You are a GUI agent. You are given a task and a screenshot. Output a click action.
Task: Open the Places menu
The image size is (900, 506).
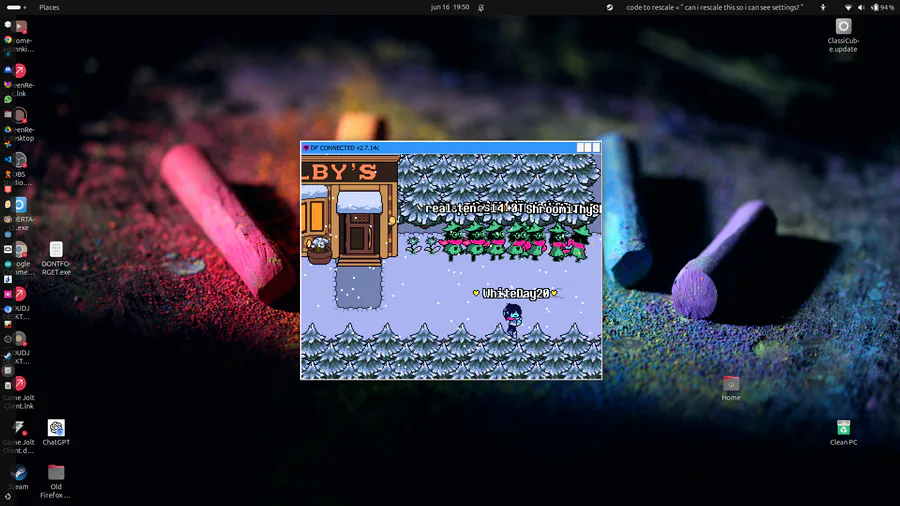(49, 7)
